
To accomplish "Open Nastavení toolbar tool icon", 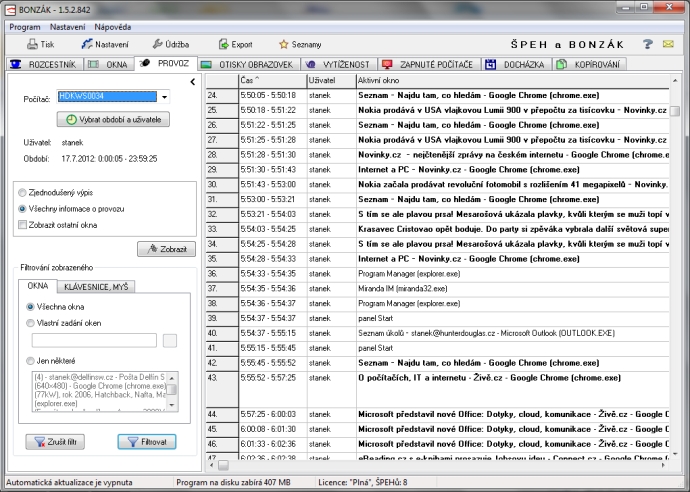I will [x=87, y=44].
